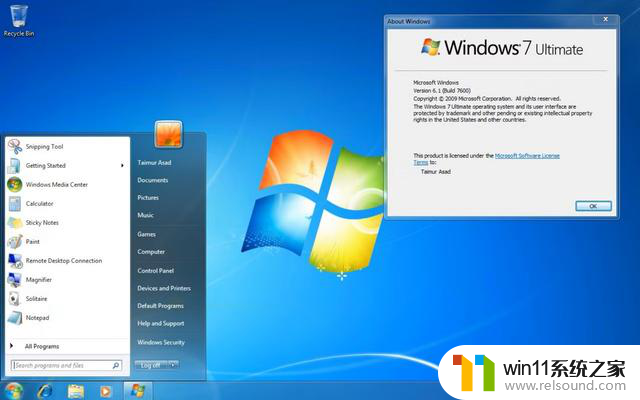The height and width of the screenshot is (400, 640).
Task: Click the Sticky Notes label
Action: (x=42, y=223)
